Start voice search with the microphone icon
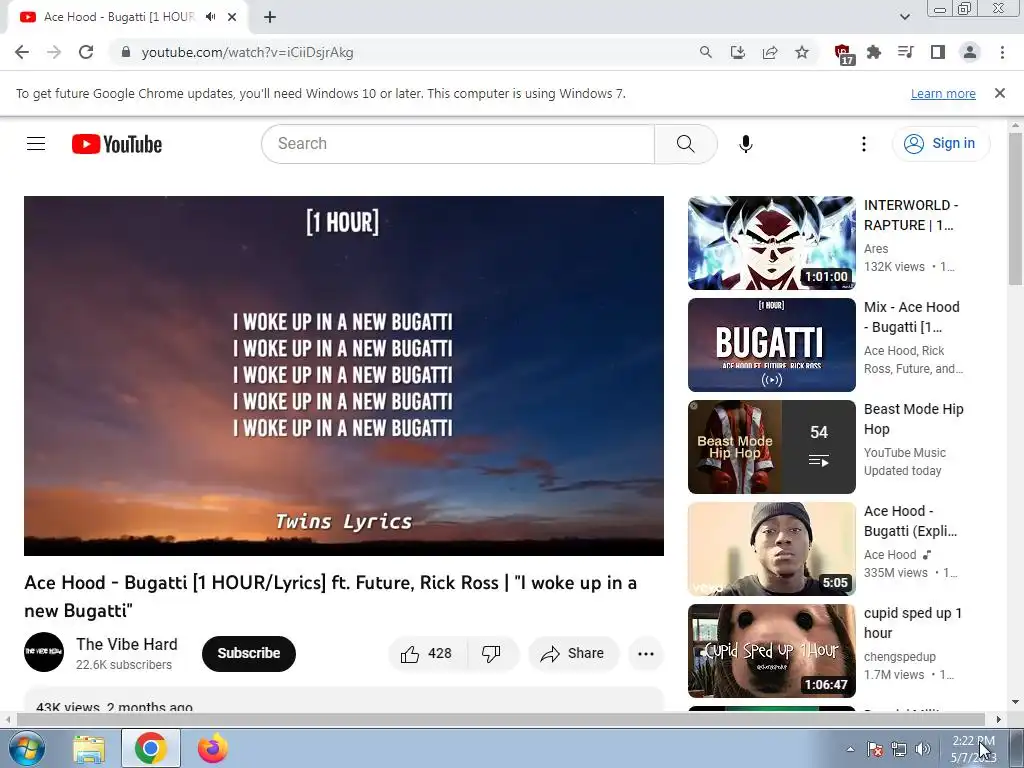 [x=746, y=144]
